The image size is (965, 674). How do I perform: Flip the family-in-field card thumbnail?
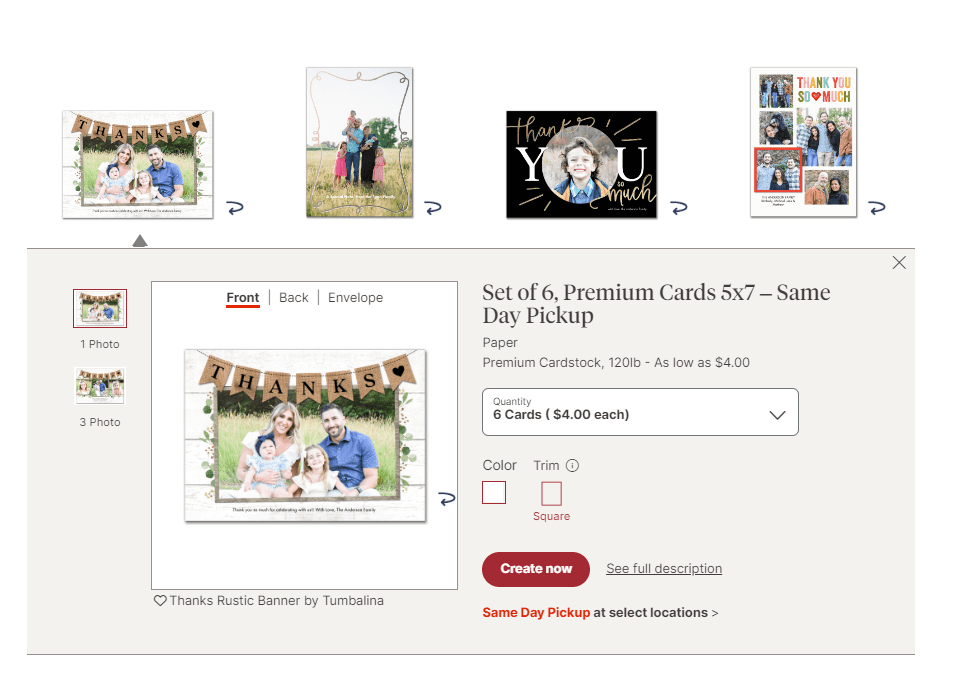[432, 208]
